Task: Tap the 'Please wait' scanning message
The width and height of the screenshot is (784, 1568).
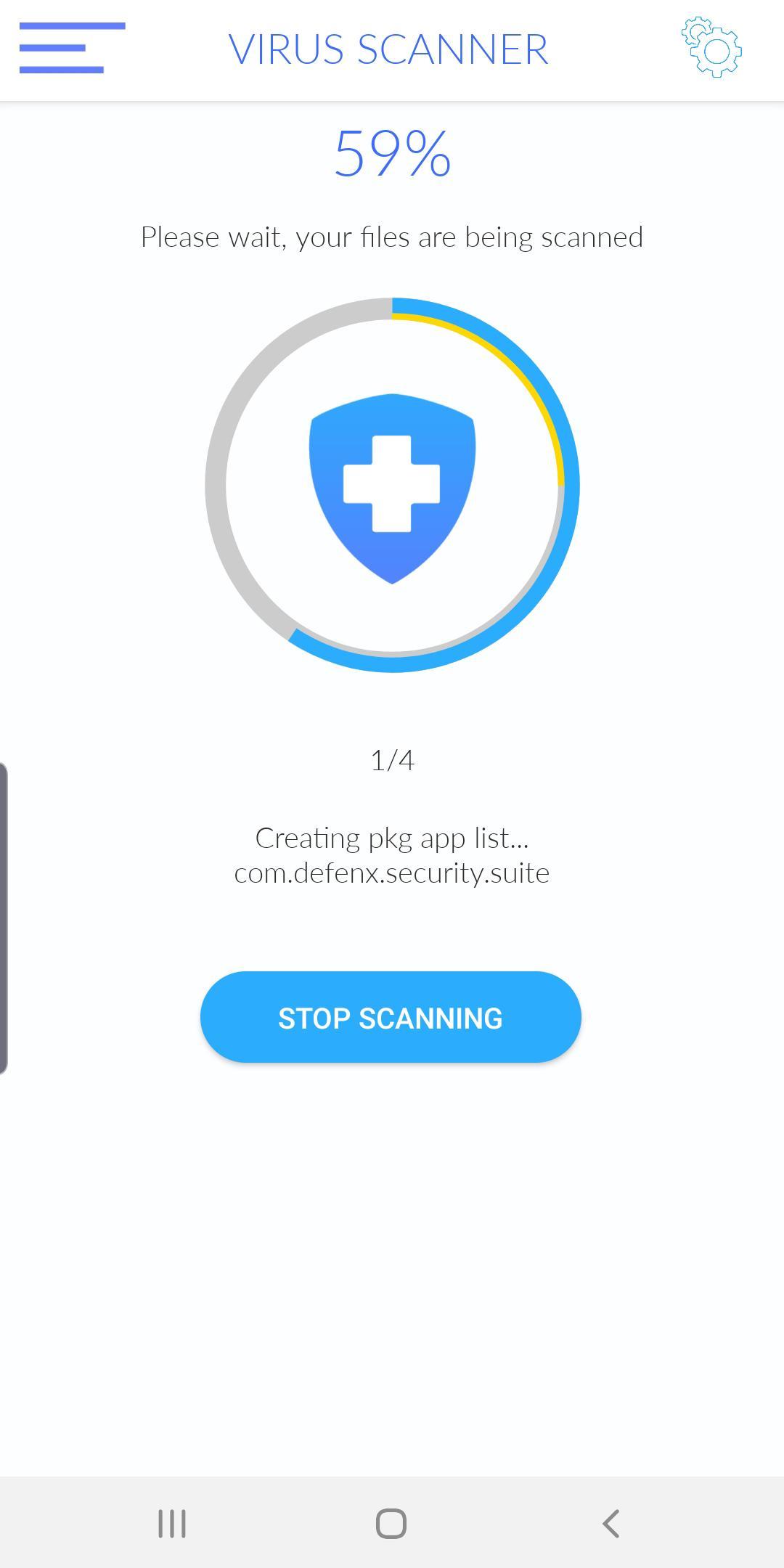Action: point(392,237)
